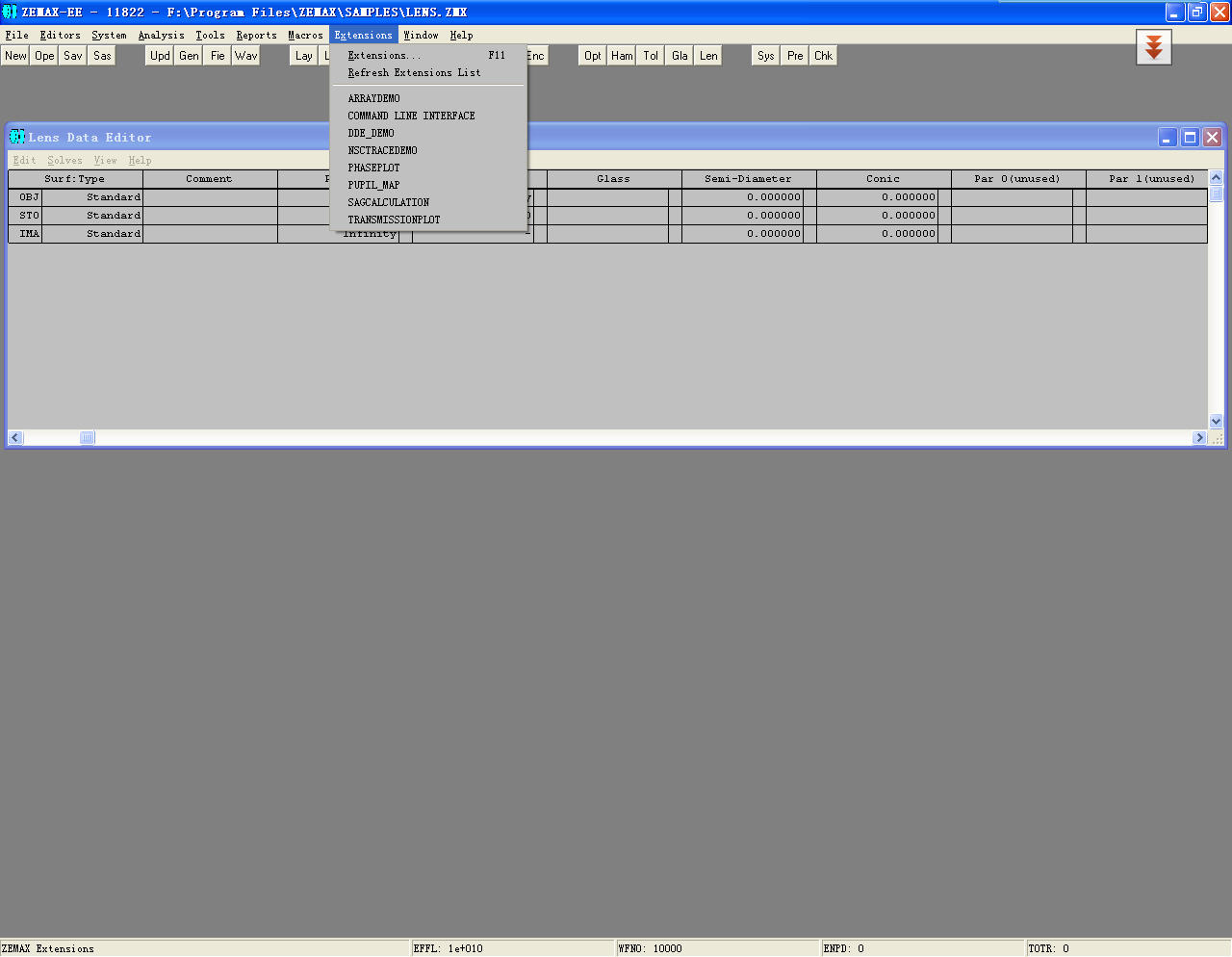Select the OBJ surface row label
Viewport: 1232px width, 957px height.
(25, 197)
